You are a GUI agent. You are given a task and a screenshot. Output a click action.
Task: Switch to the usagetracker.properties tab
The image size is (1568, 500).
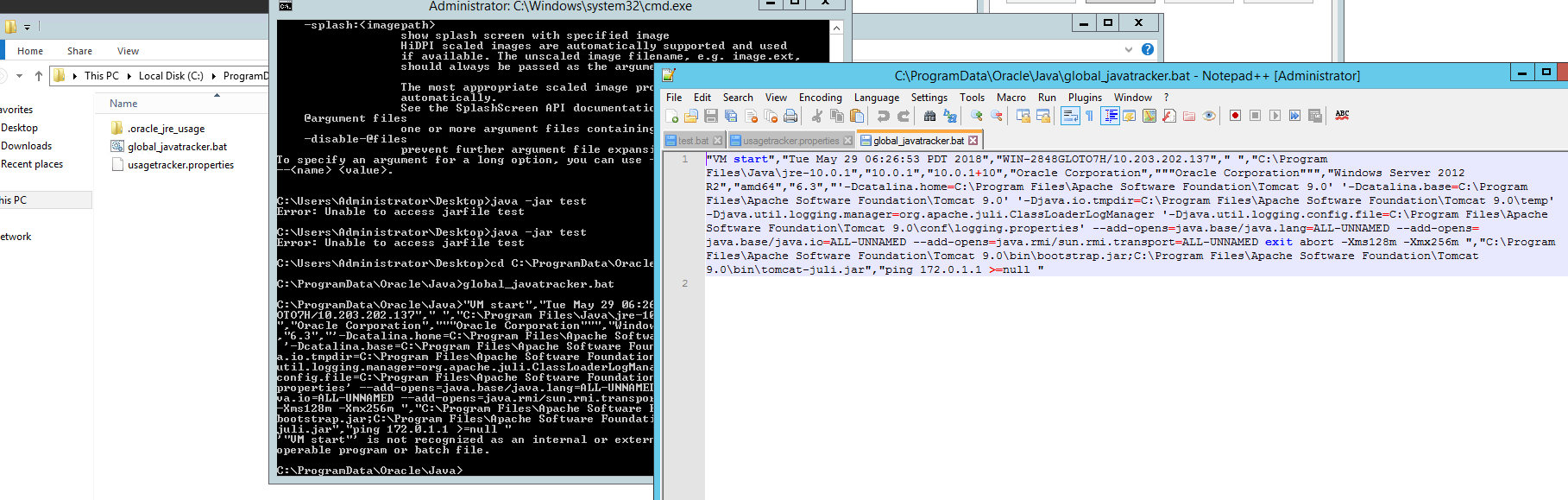click(790, 141)
